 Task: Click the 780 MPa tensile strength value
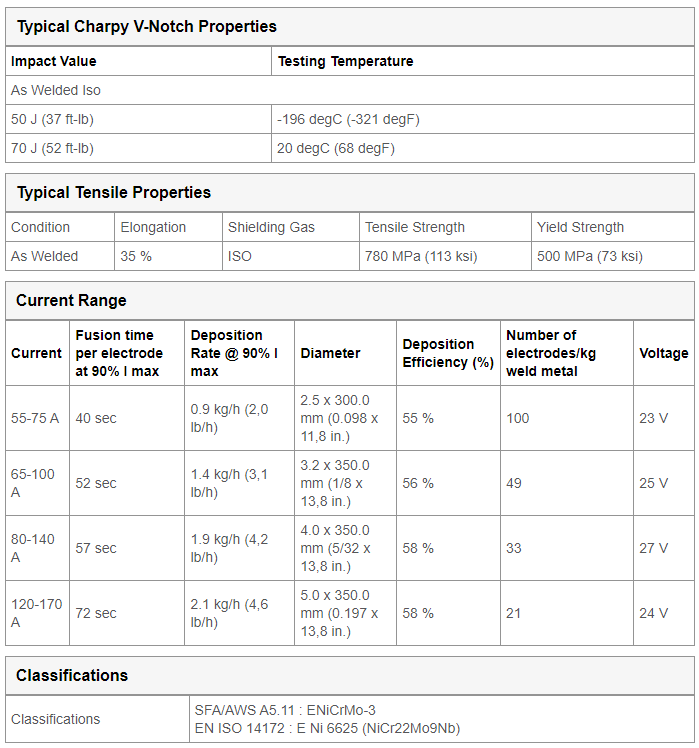point(421,256)
